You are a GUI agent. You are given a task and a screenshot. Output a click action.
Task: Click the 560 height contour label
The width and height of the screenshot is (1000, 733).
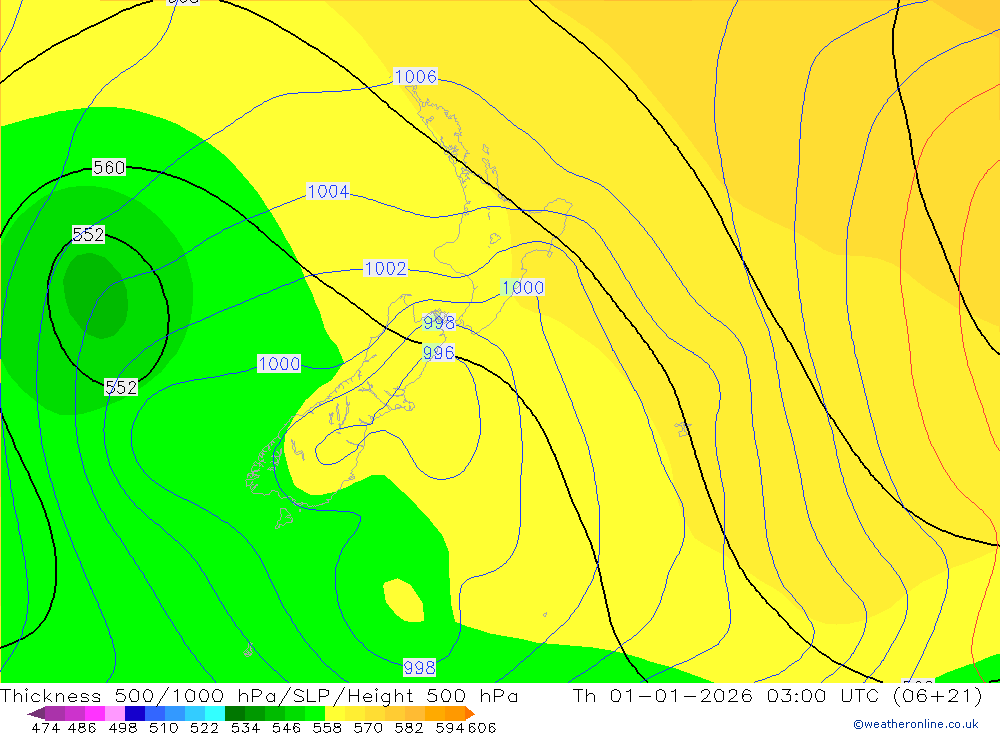tap(109, 167)
